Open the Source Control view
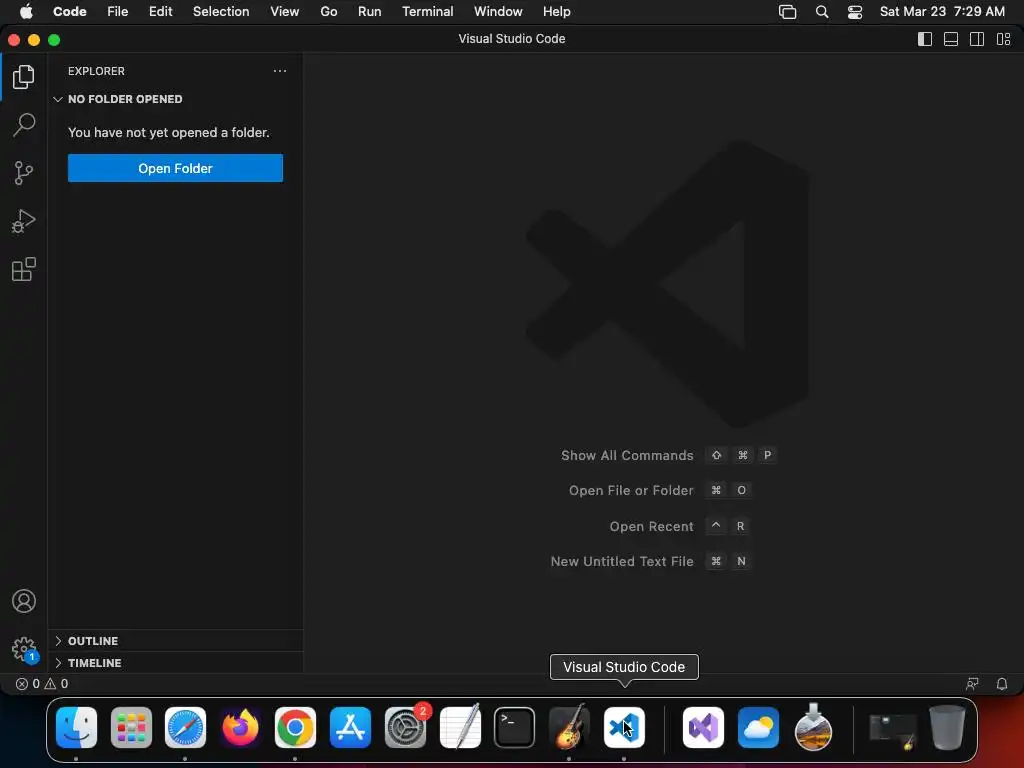The image size is (1024, 768). click(x=24, y=173)
